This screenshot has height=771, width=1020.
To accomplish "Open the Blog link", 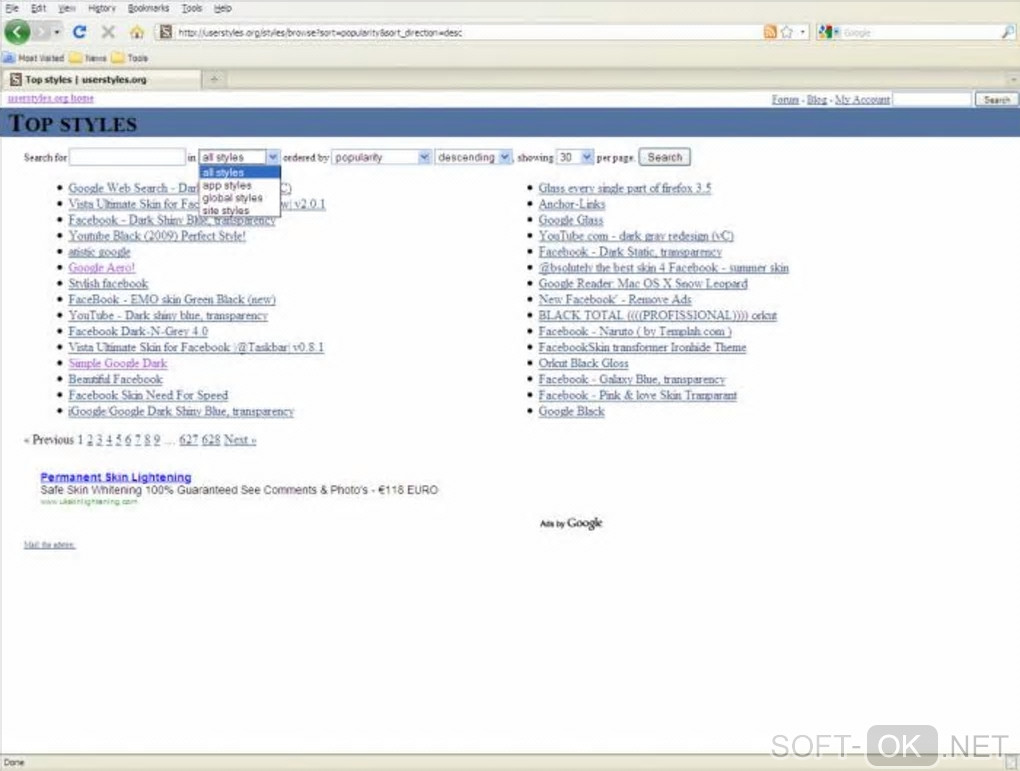I will tap(817, 100).
